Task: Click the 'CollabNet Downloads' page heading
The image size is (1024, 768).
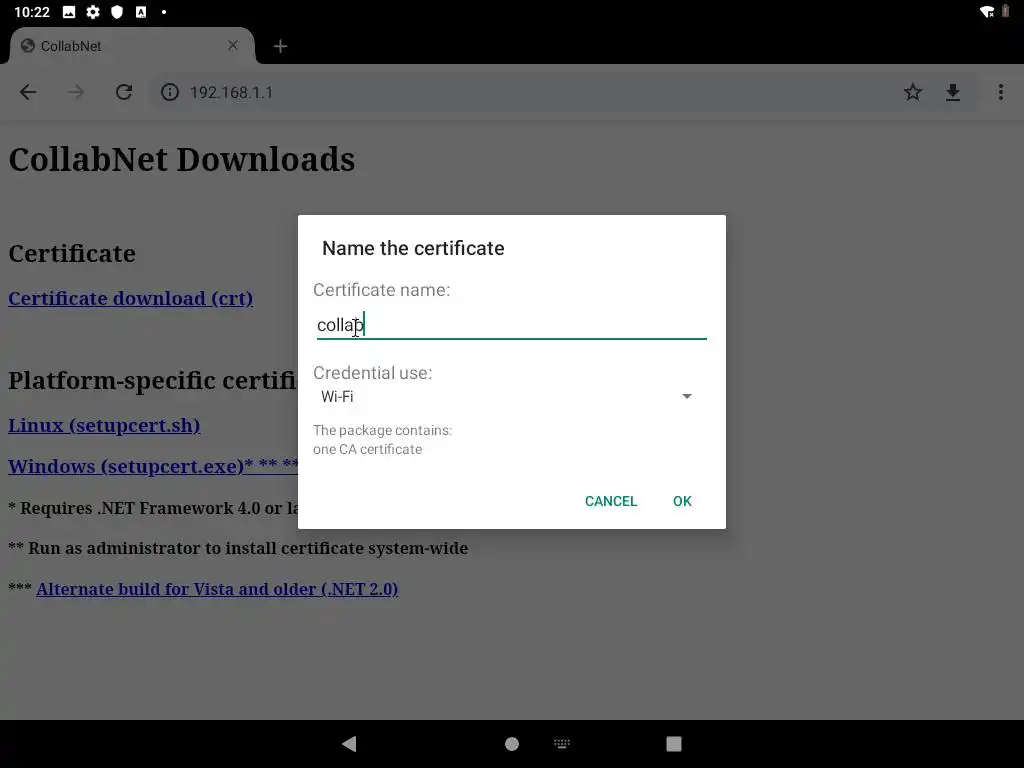Action: click(182, 159)
